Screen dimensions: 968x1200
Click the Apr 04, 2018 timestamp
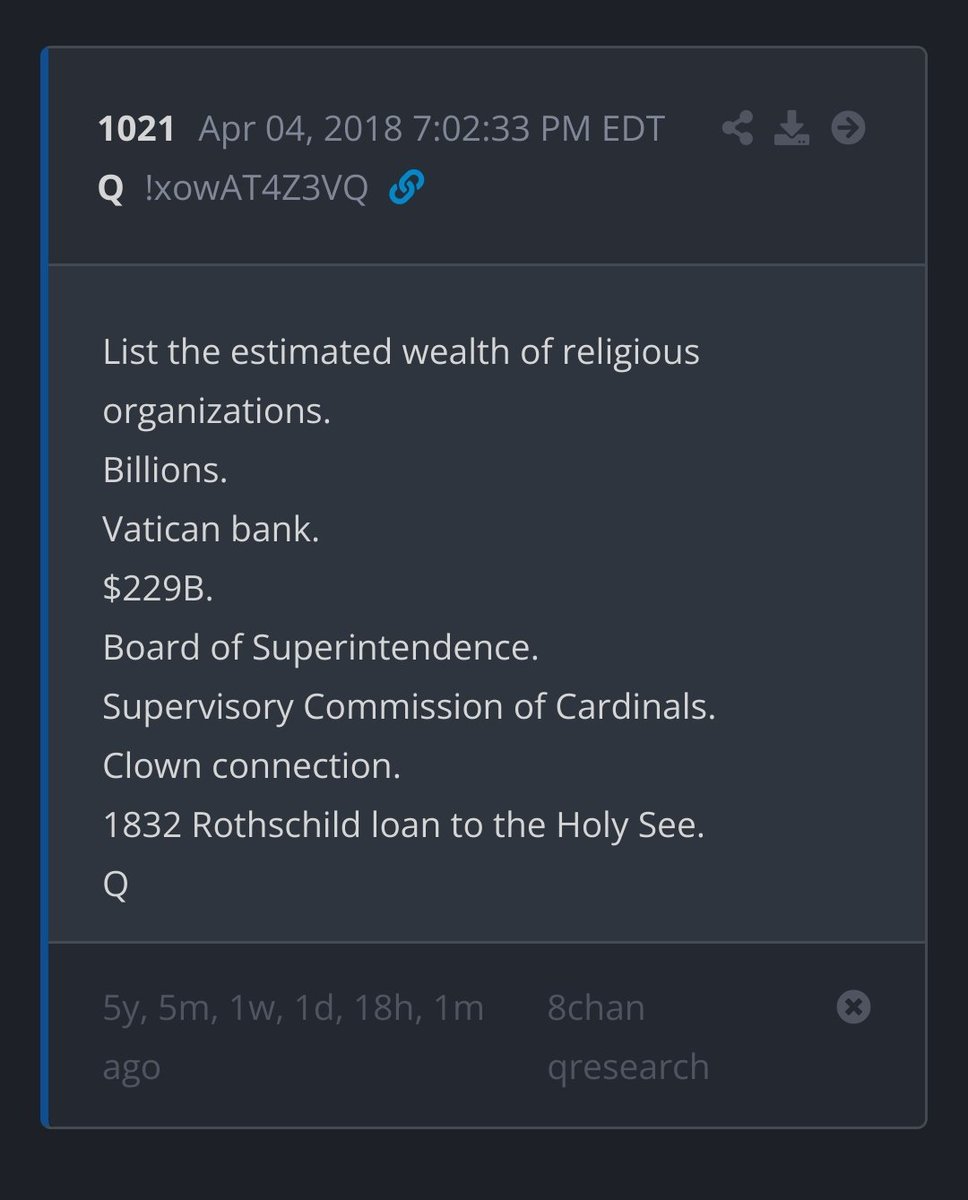pos(431,129)
